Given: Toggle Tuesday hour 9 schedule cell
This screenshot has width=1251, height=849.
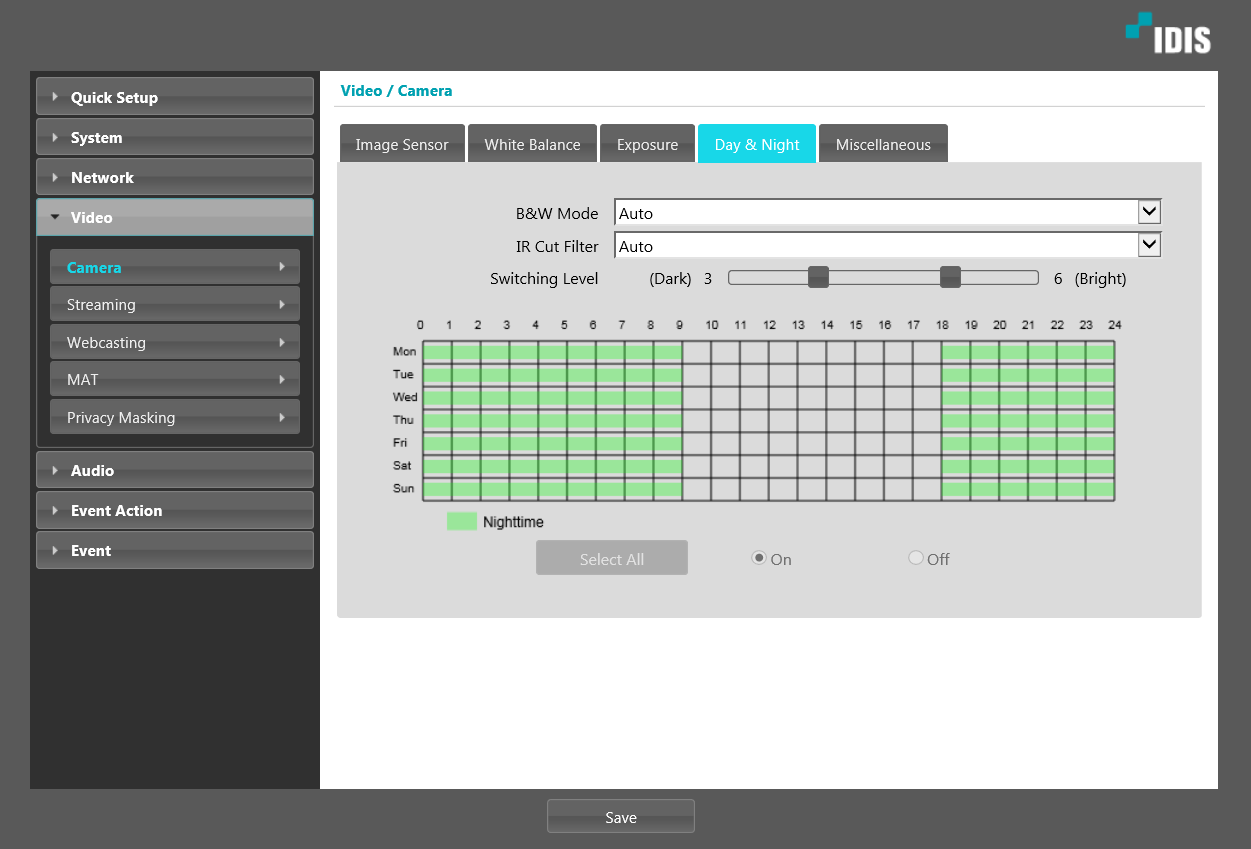Looking at the screenshot, I should point(696,375).
